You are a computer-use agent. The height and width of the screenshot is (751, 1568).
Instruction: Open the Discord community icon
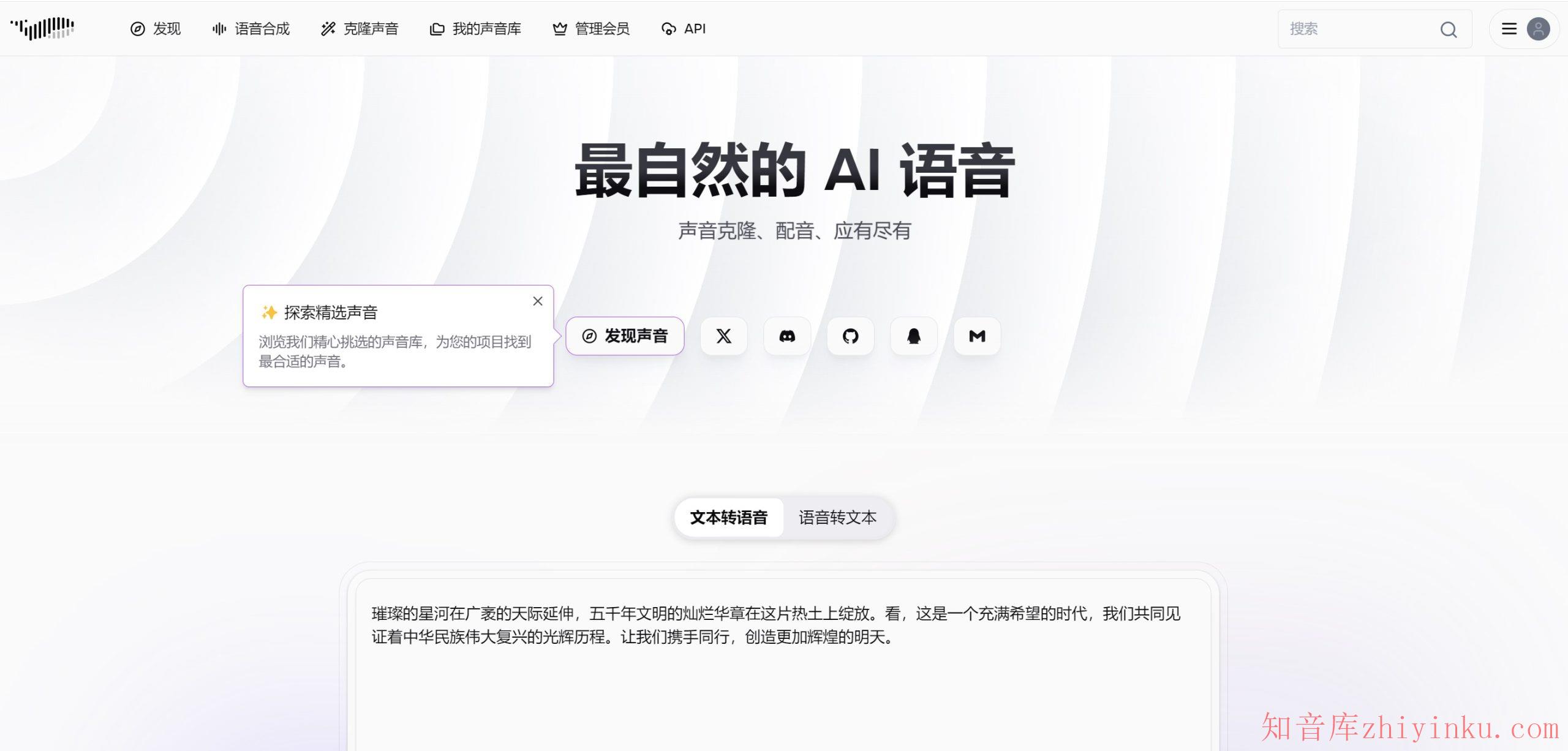[787, 336]
